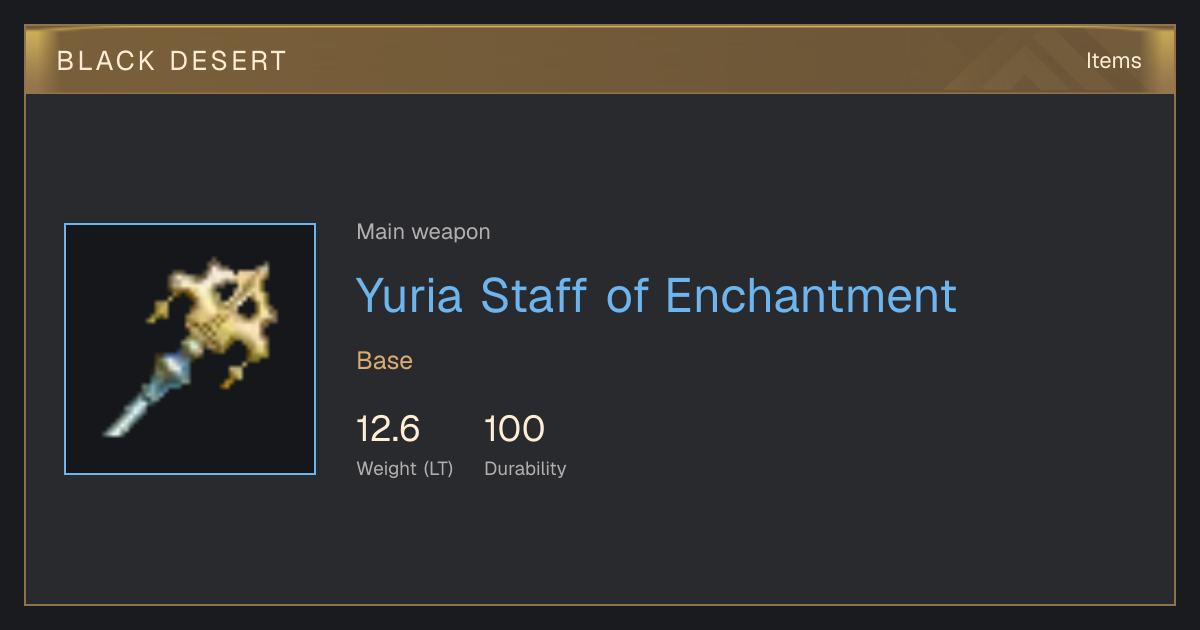Click the blue border of item frame
The height and width of the screenshot is (630, 1200).
tap(65, 349)
